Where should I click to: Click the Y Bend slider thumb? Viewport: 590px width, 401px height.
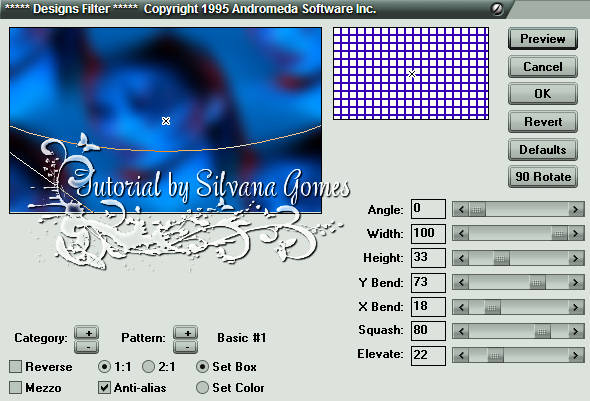pyautogui.click(x=537, y=283)
